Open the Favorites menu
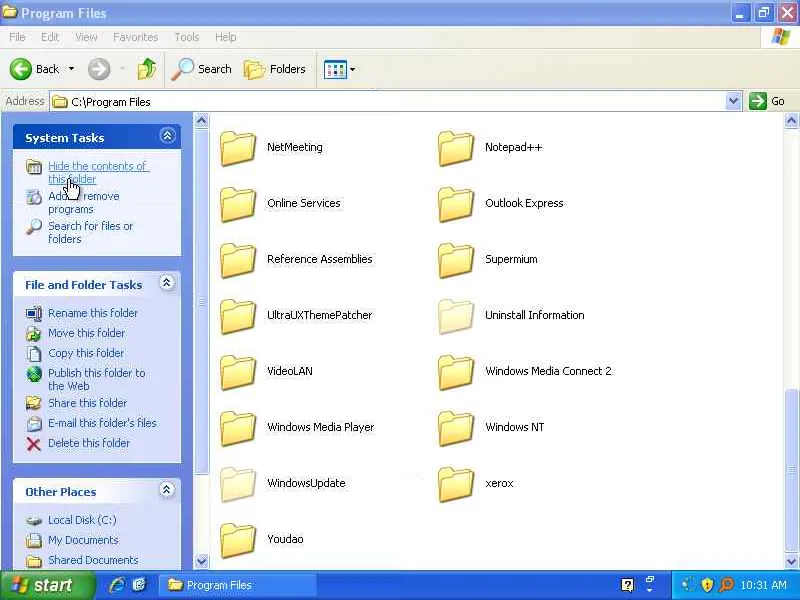Screen dimensions: 800x600 [135, 37]
